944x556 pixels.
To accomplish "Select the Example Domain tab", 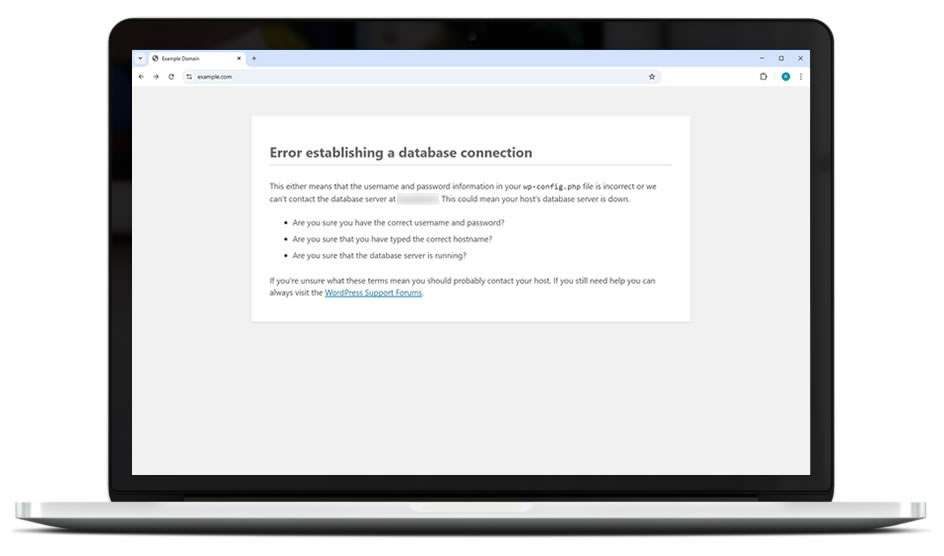I will [x=190, y=58].
